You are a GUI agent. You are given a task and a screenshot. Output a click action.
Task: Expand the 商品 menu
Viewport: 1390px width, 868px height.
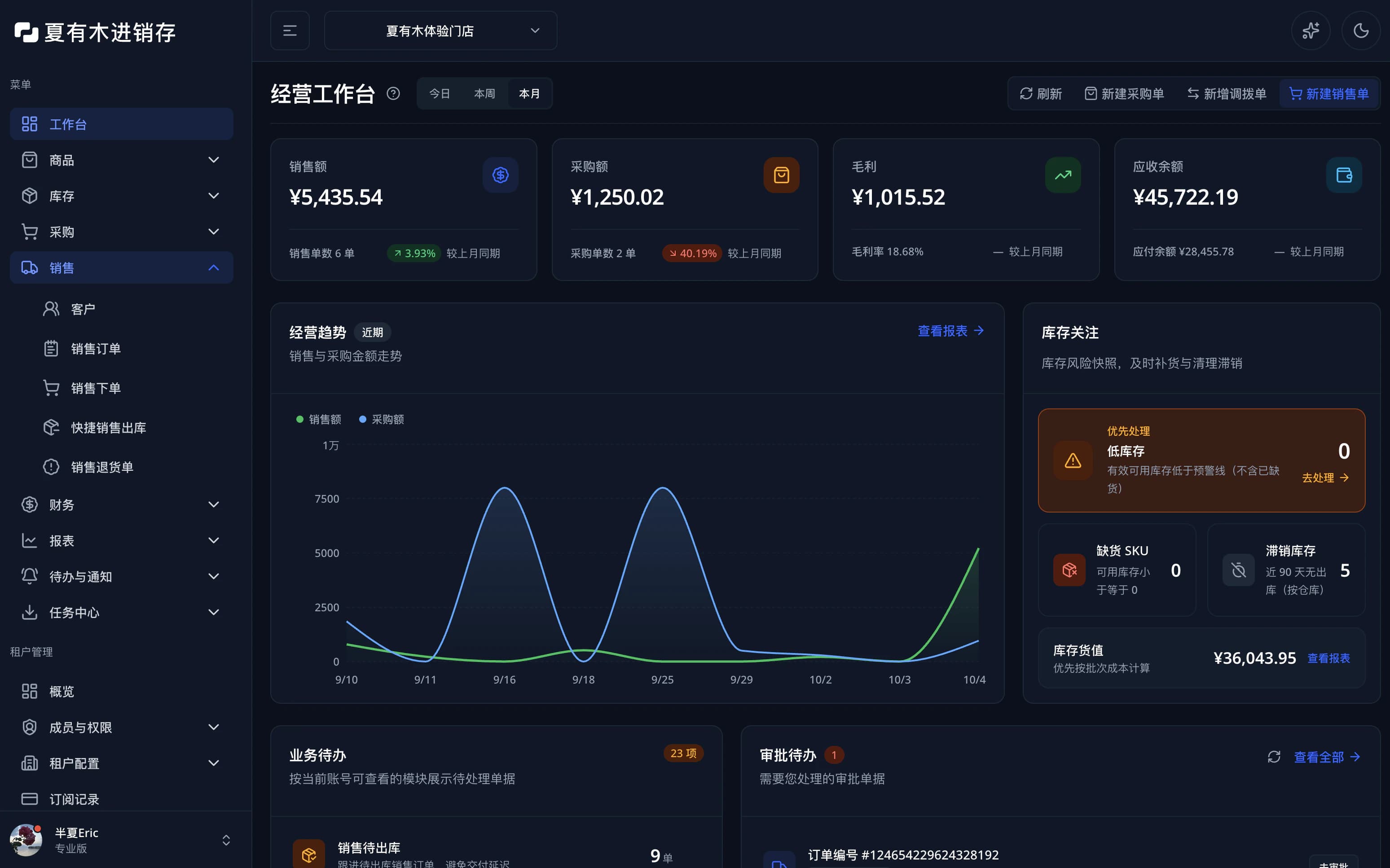(122, 160)
